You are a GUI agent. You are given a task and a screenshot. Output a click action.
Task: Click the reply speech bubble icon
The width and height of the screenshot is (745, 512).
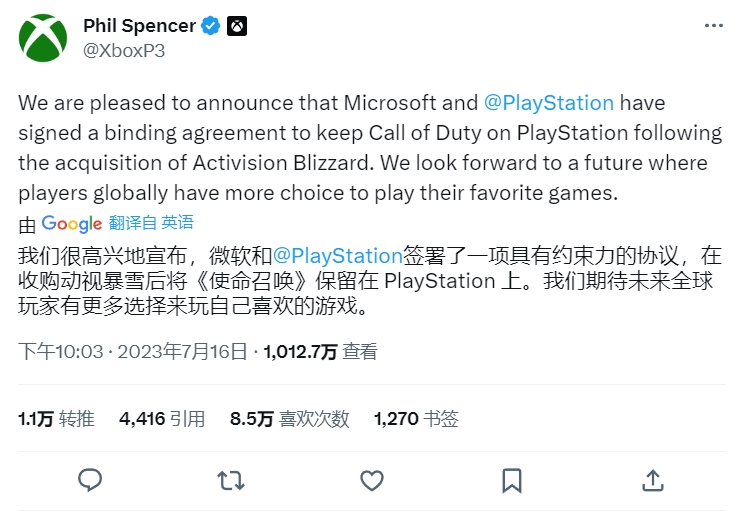click(90, 480)
